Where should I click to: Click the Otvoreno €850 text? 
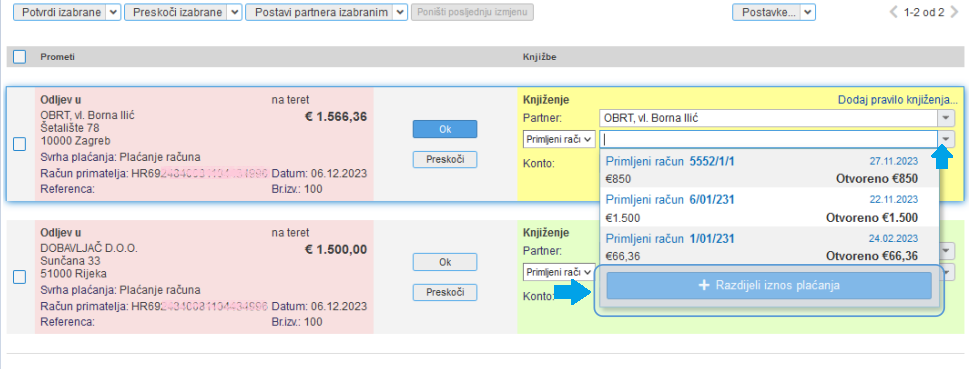pos(877,180)
